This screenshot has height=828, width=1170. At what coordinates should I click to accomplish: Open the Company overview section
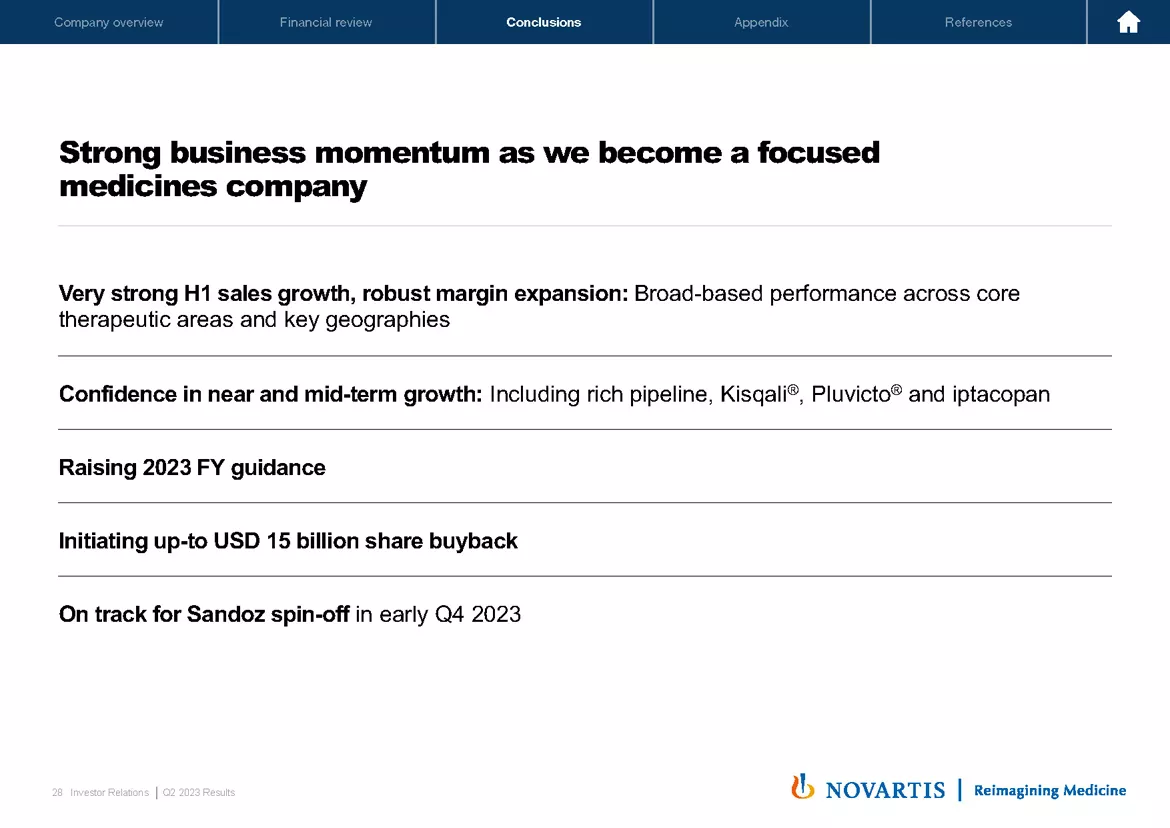pos(109,22)
